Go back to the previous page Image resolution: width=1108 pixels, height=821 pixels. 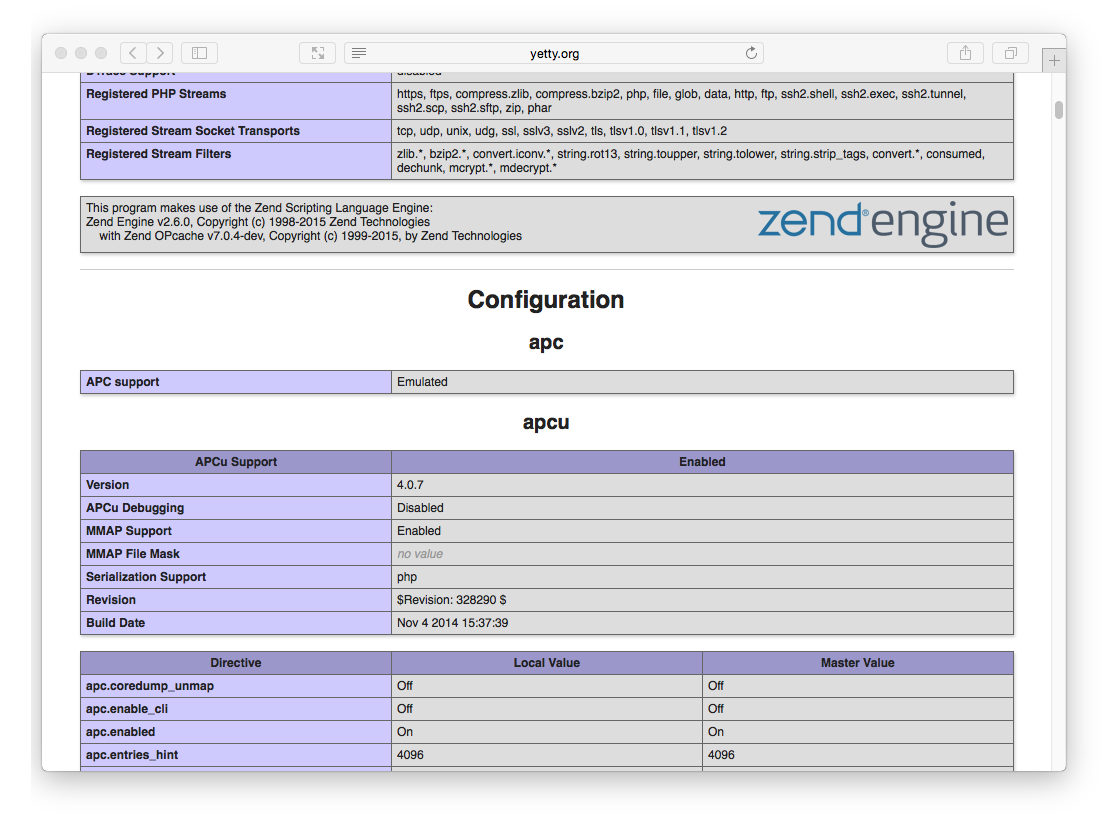coord(133,53)
